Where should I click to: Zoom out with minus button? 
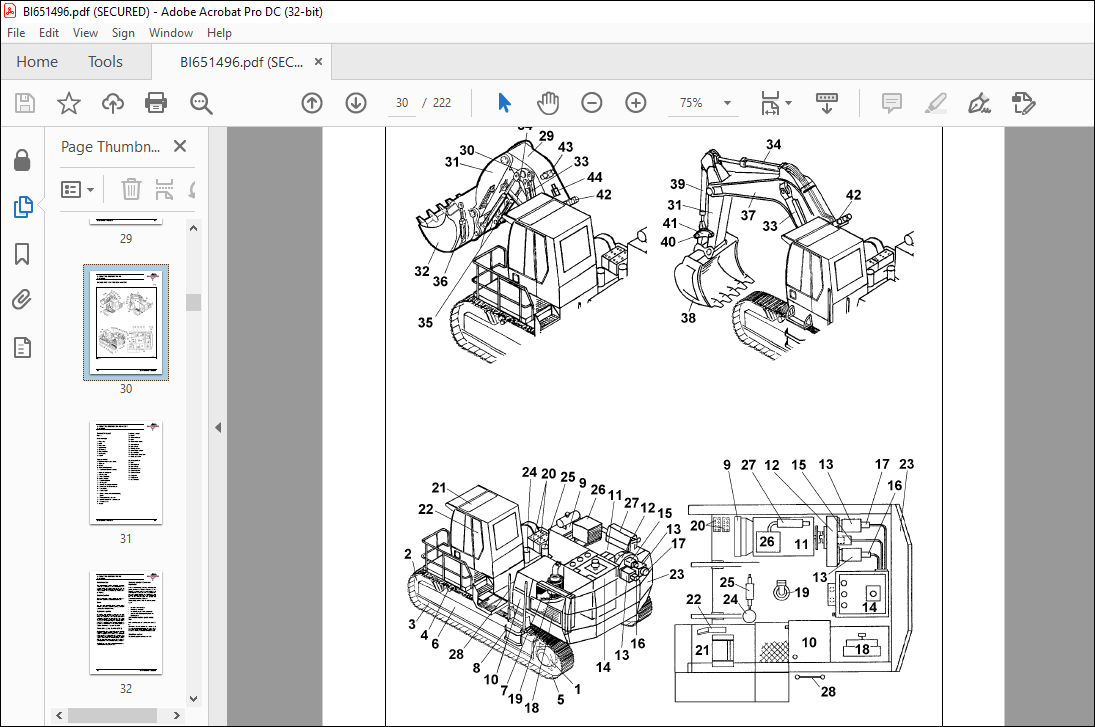point(591,103)
